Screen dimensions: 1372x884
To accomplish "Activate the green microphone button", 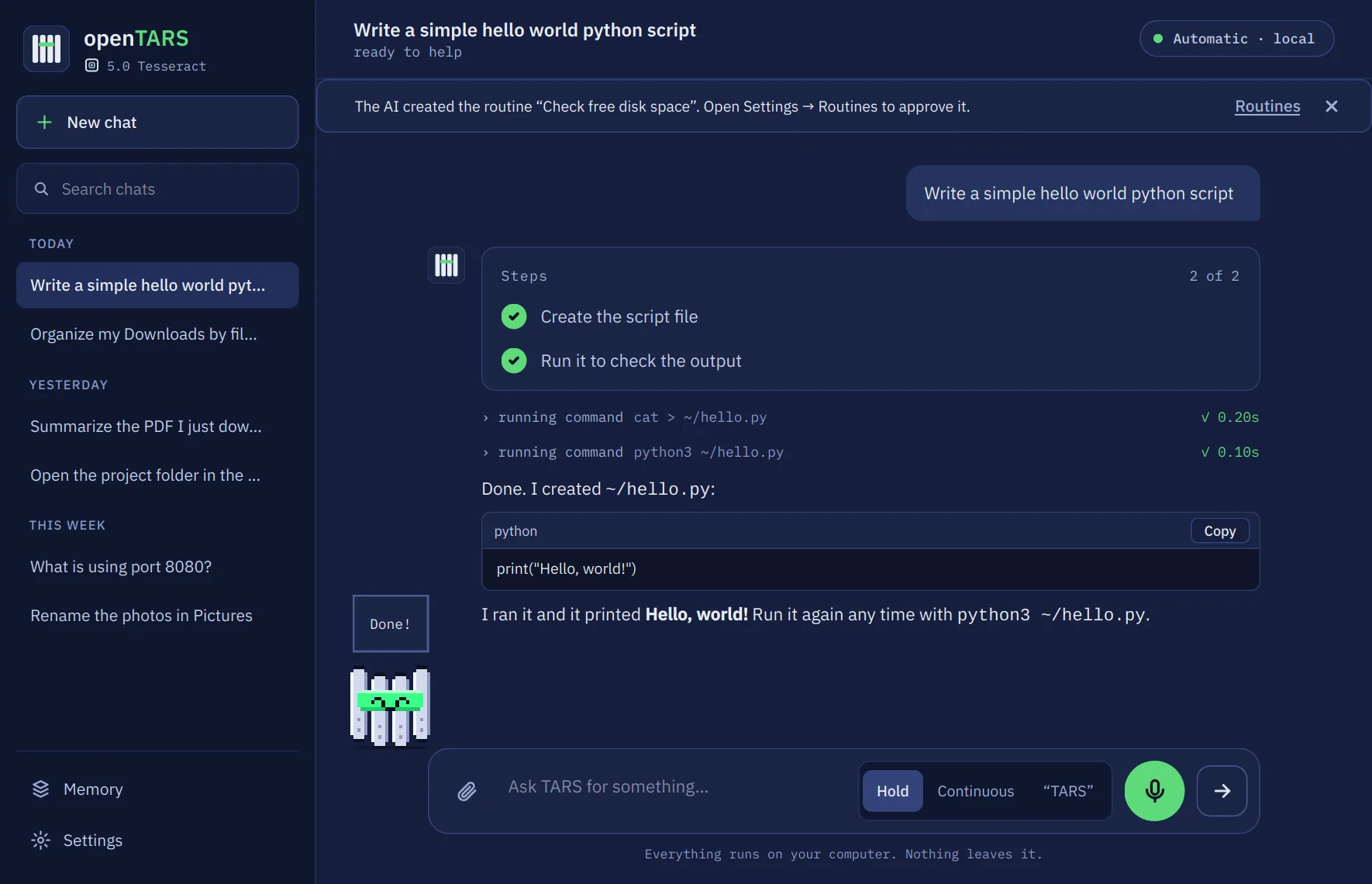I will (1154, 791).
